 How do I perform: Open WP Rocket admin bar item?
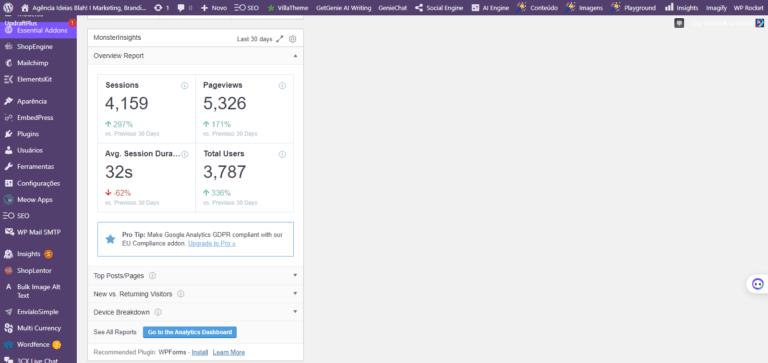(x=748, y=8)
